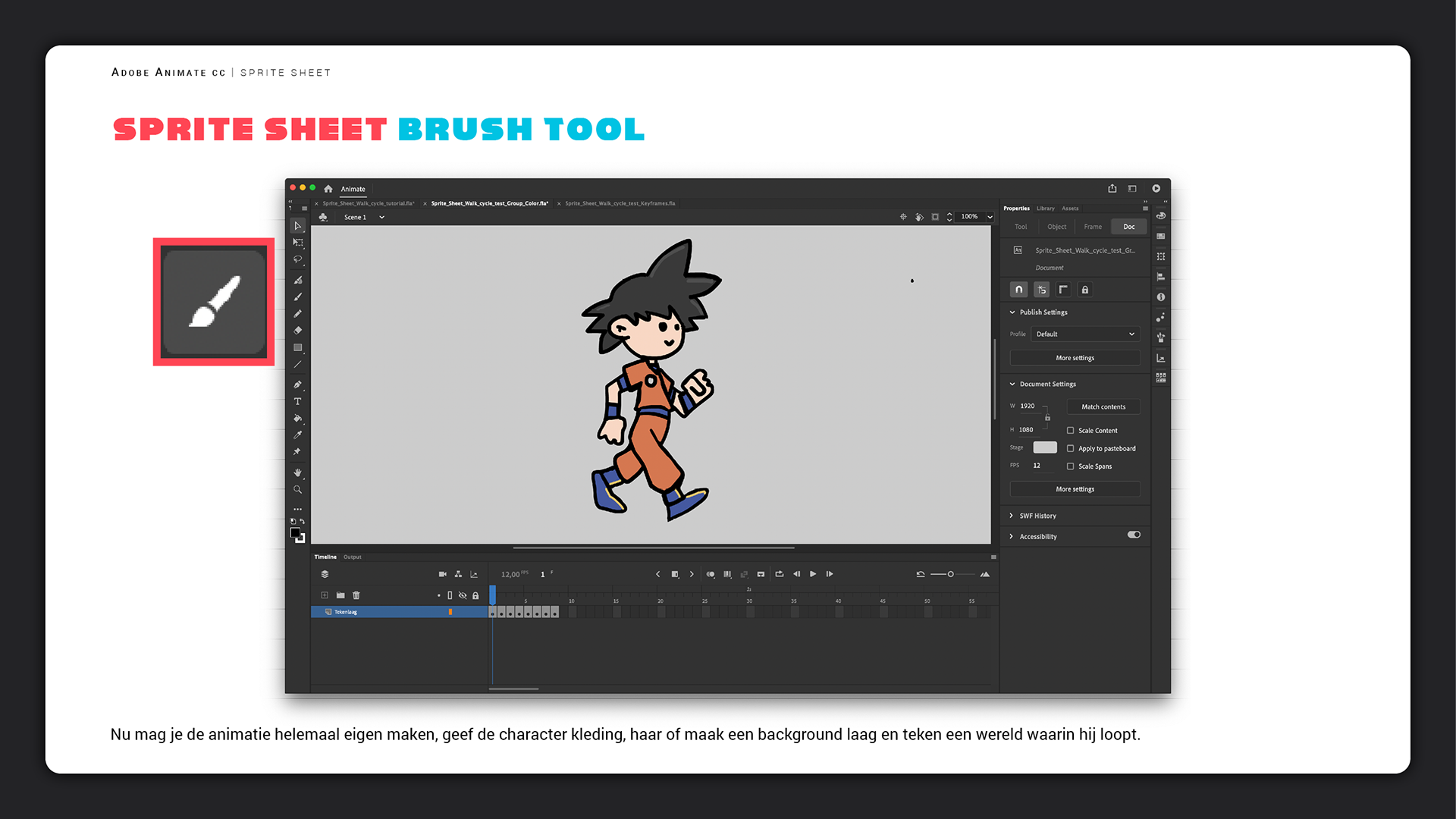Delete layer with the trash icon
Viewport: 1456px width, 819px height.
point(356,595)
